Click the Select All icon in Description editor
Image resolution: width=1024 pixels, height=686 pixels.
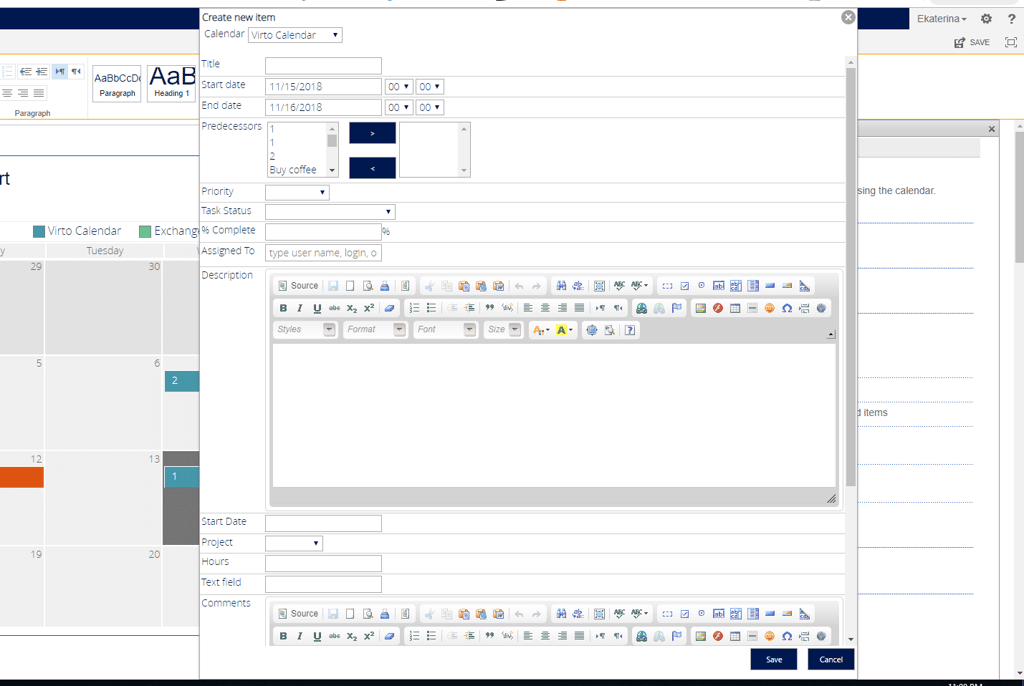[599, 286]
